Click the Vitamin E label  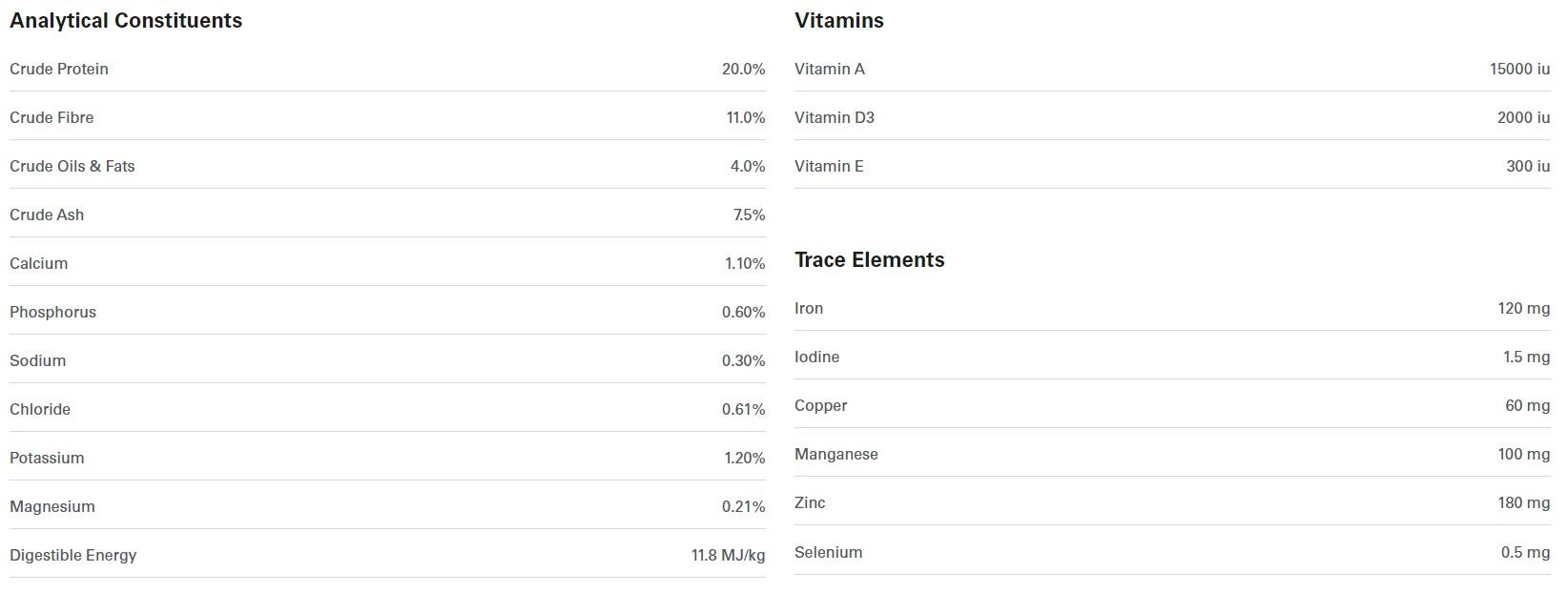tap(829, 167)
